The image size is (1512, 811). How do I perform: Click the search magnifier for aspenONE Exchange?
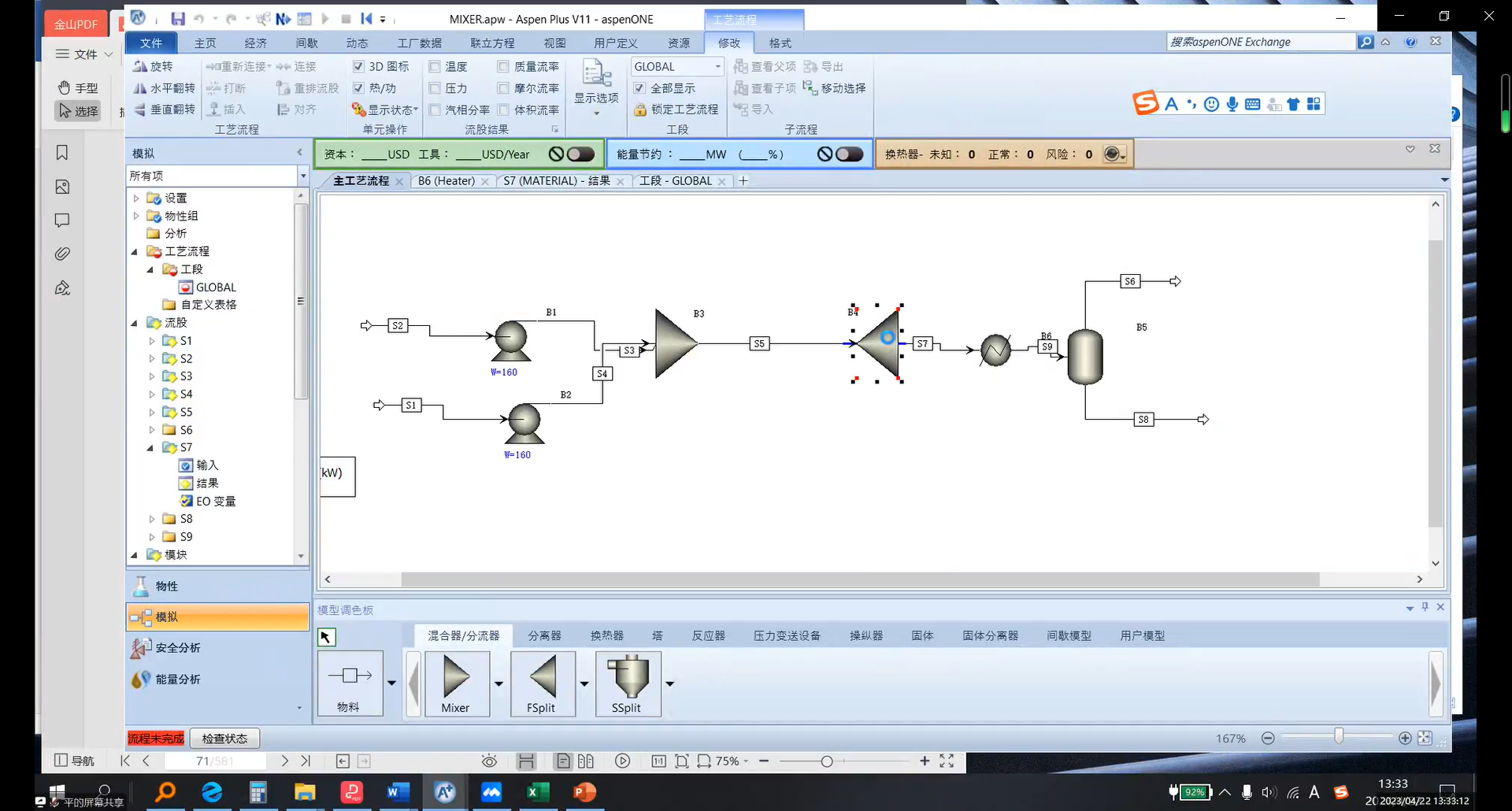[1366, 42]
